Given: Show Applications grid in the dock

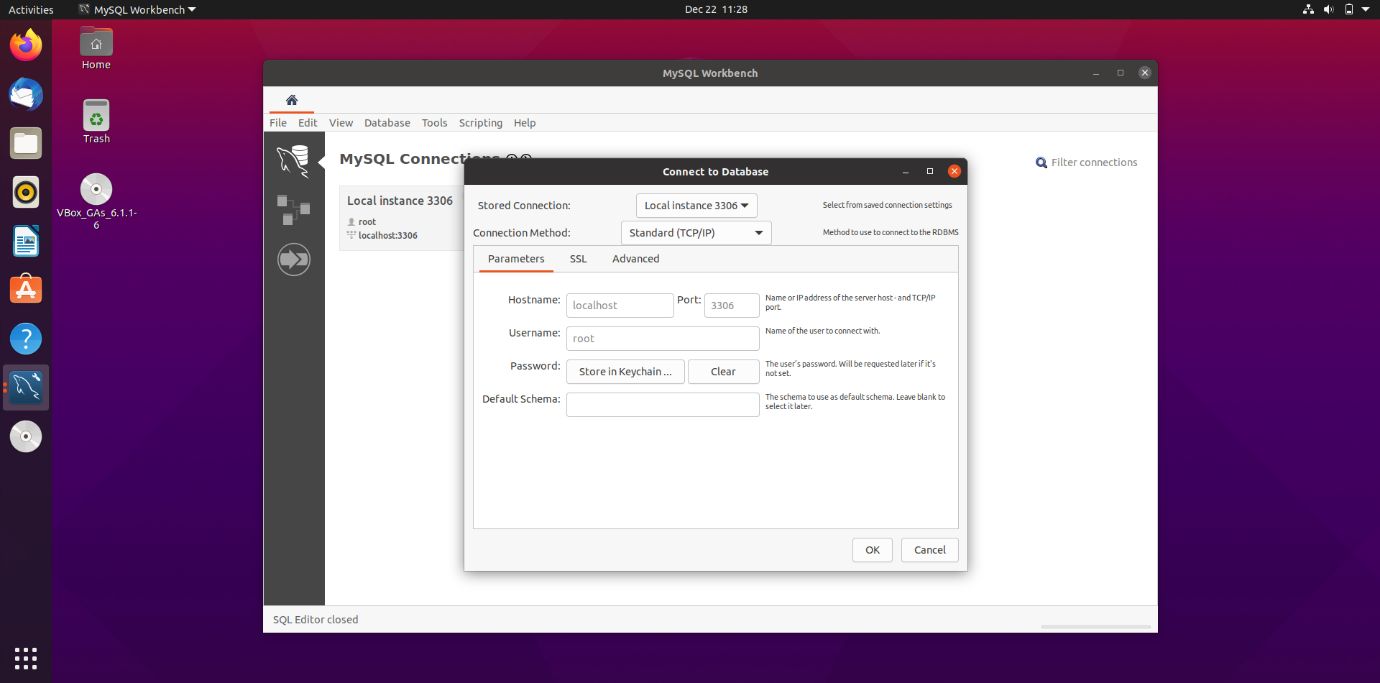Looking at the screenshot, I should (26, 657).
